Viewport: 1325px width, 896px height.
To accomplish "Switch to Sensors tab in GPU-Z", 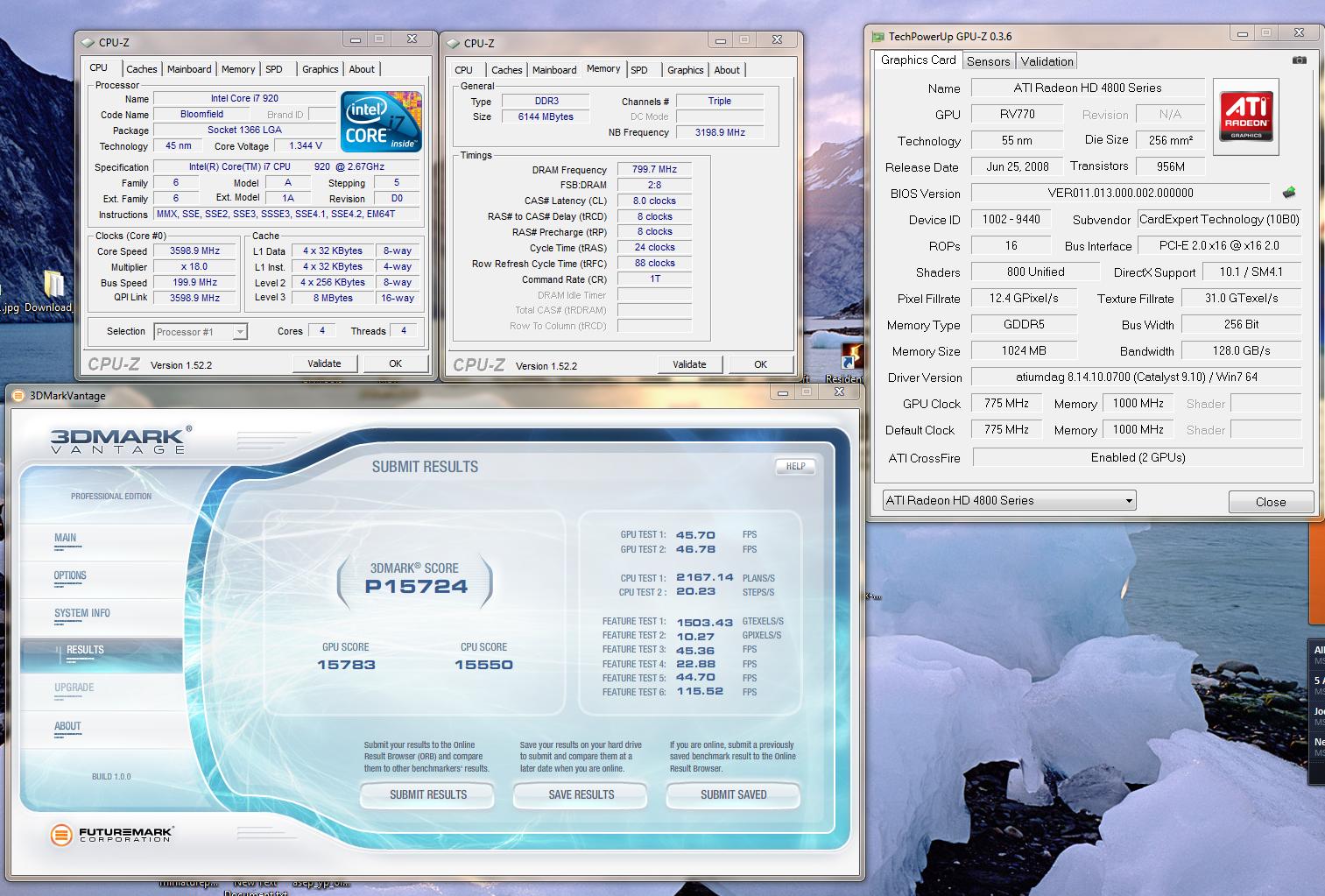I will coord(988,61).
